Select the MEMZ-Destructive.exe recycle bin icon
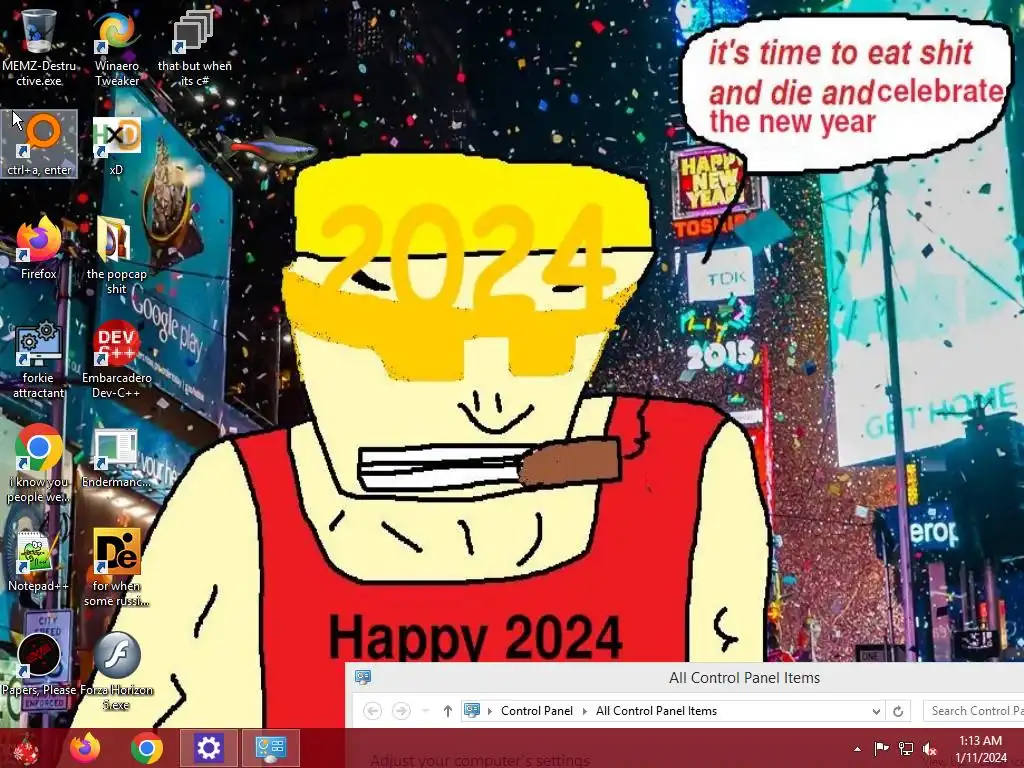 (x=39, y=48)
